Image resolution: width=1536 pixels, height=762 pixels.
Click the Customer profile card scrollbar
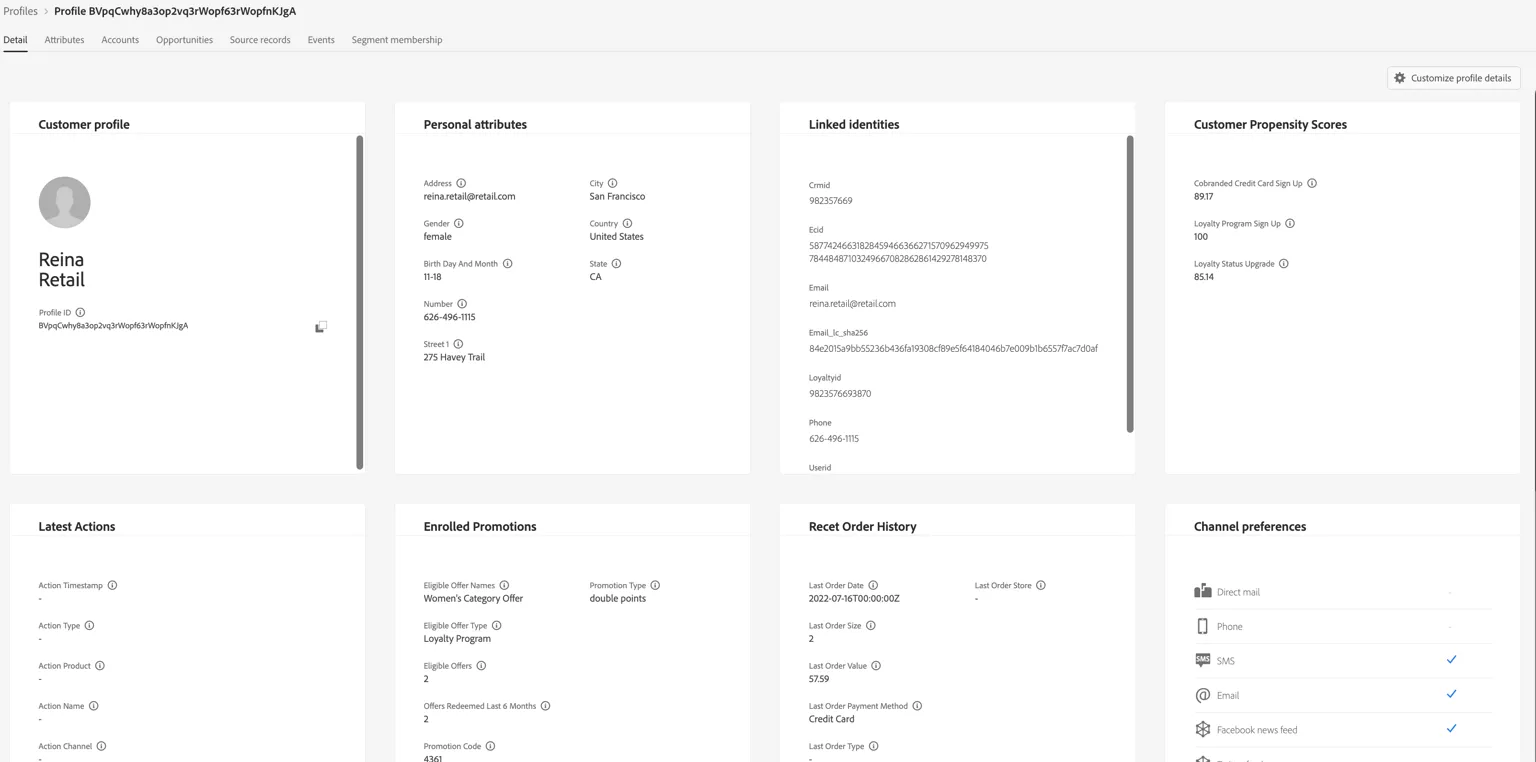point(360,302)
